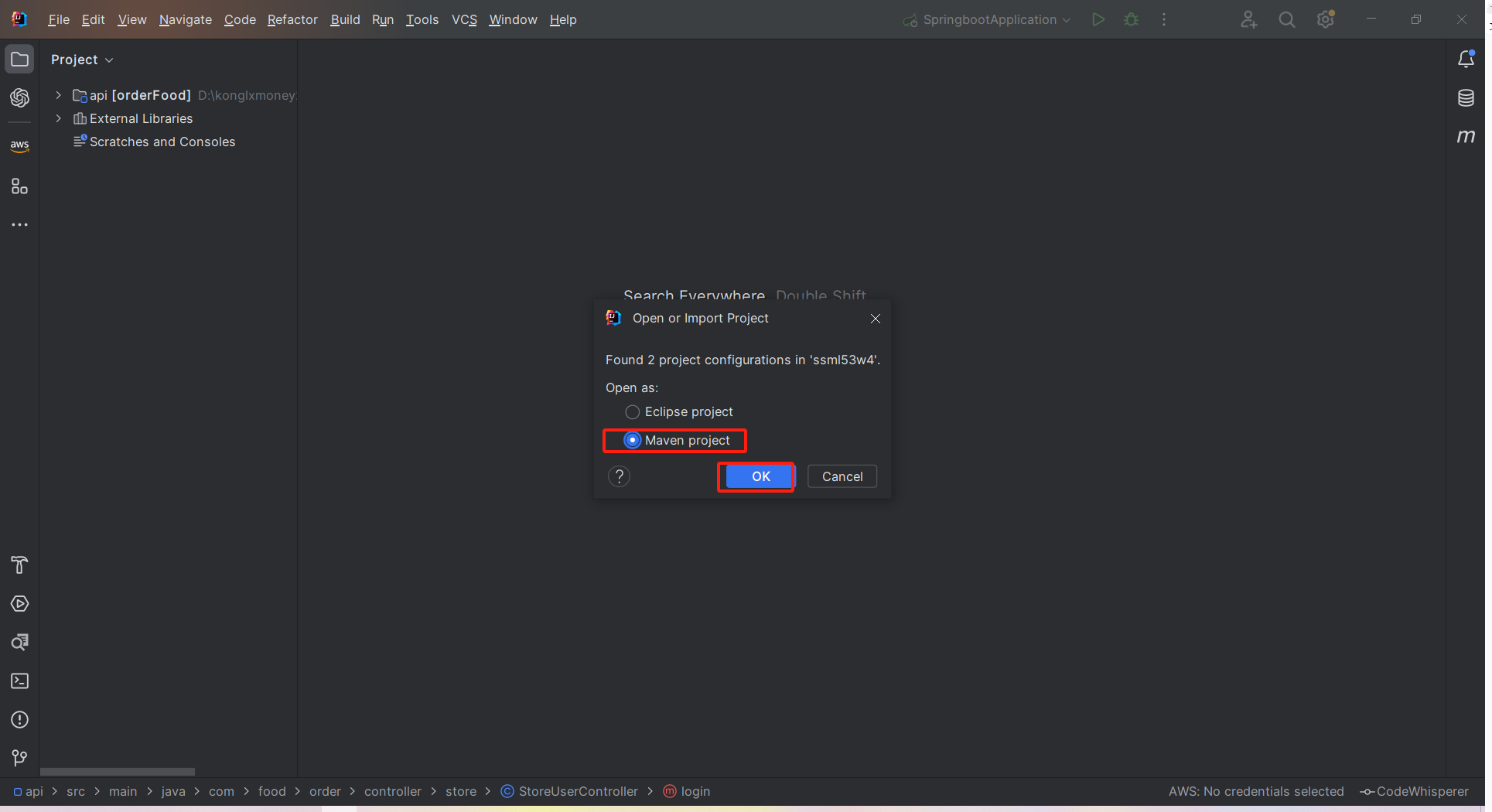Open the Project view dropdown
Screen dimensions: 1492x812
click(82, 60)
